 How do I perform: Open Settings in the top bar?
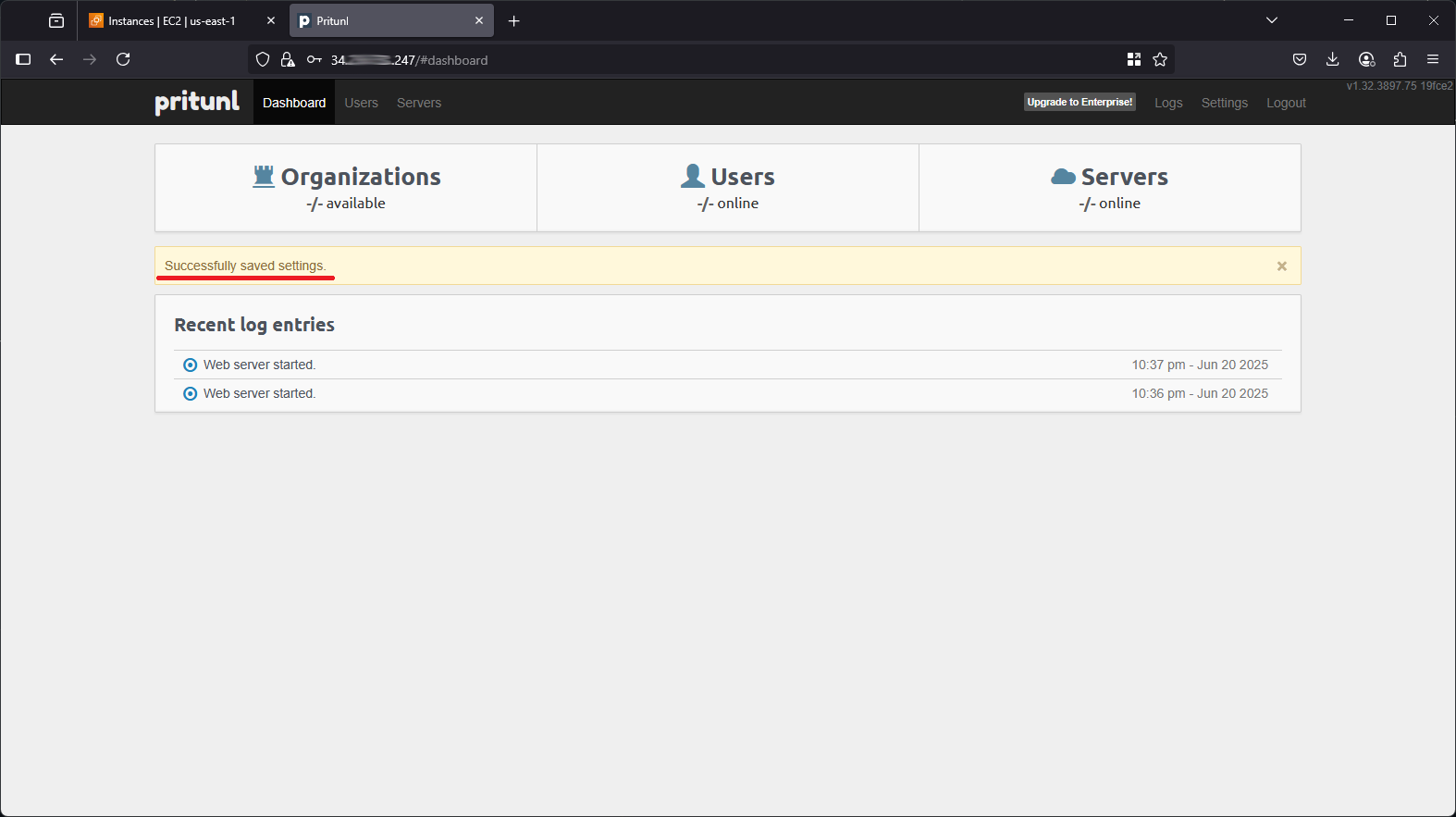coord(1225,103)
